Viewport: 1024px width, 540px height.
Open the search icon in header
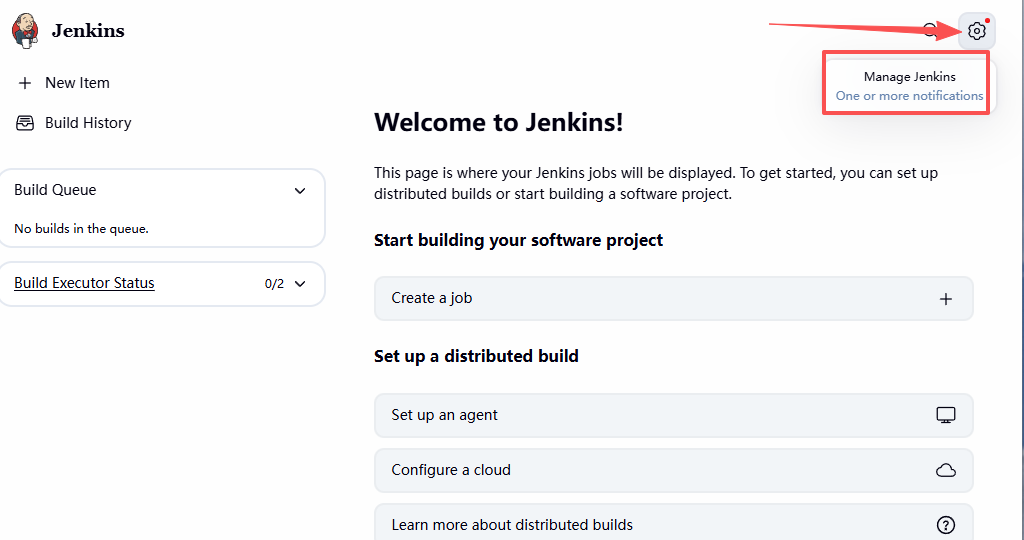tap(930, 30)
